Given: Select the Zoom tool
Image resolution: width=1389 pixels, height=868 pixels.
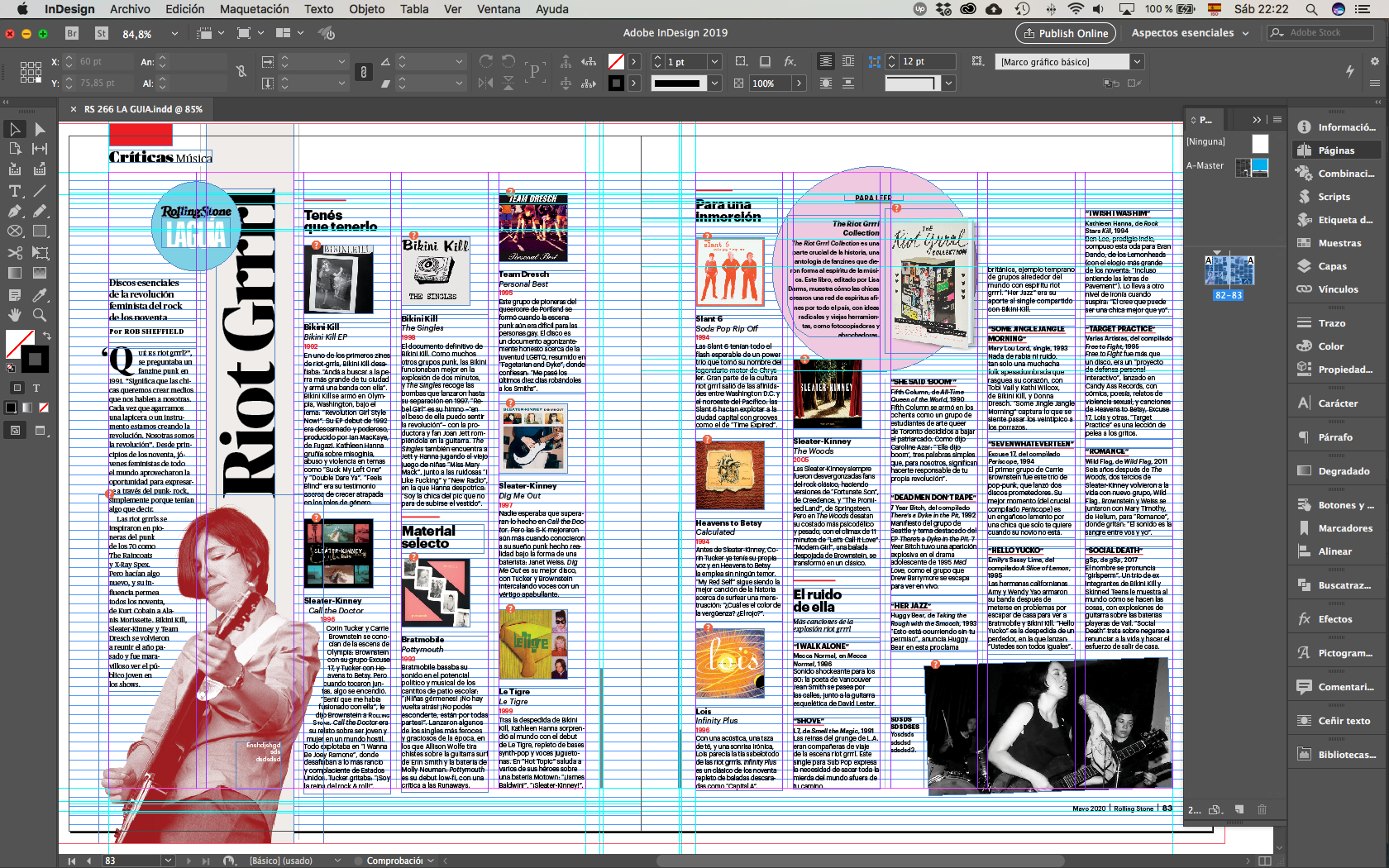Looking at the screenshot, I should click(x=40, y=315).
